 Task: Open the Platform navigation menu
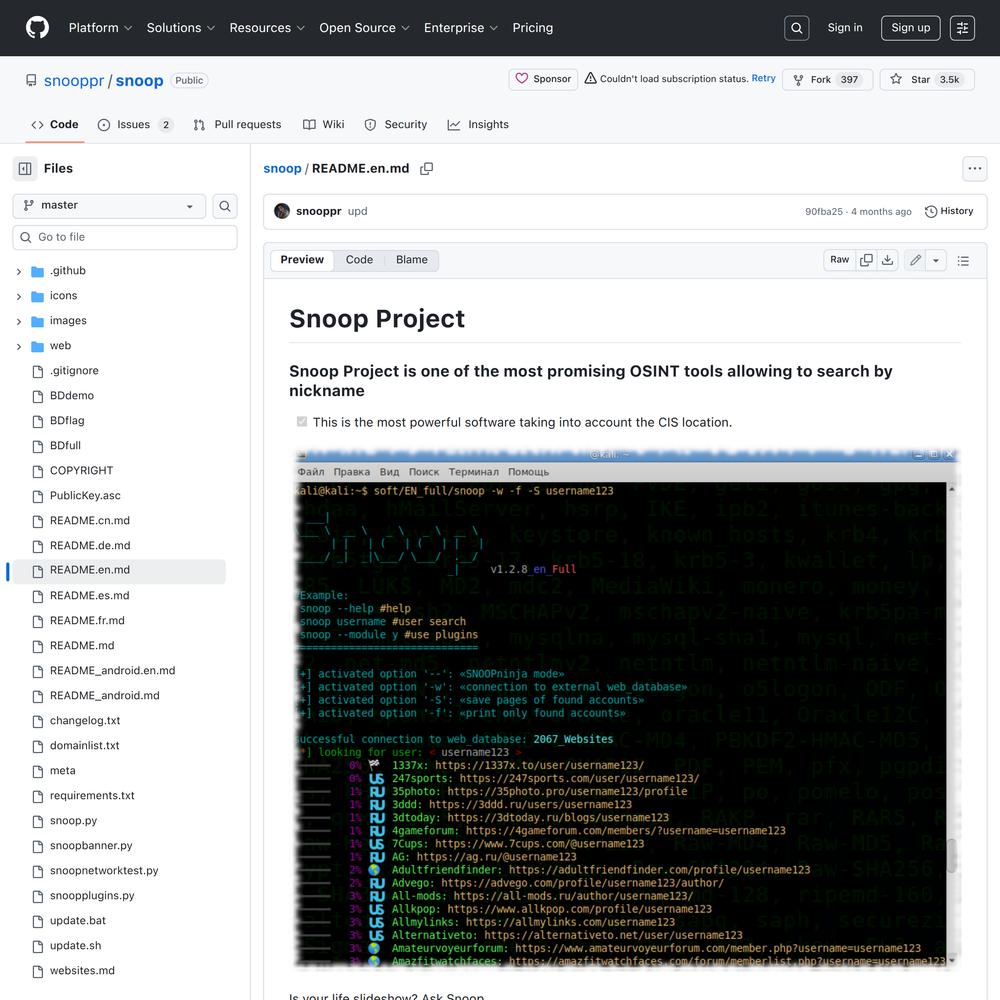coord(100,28)
